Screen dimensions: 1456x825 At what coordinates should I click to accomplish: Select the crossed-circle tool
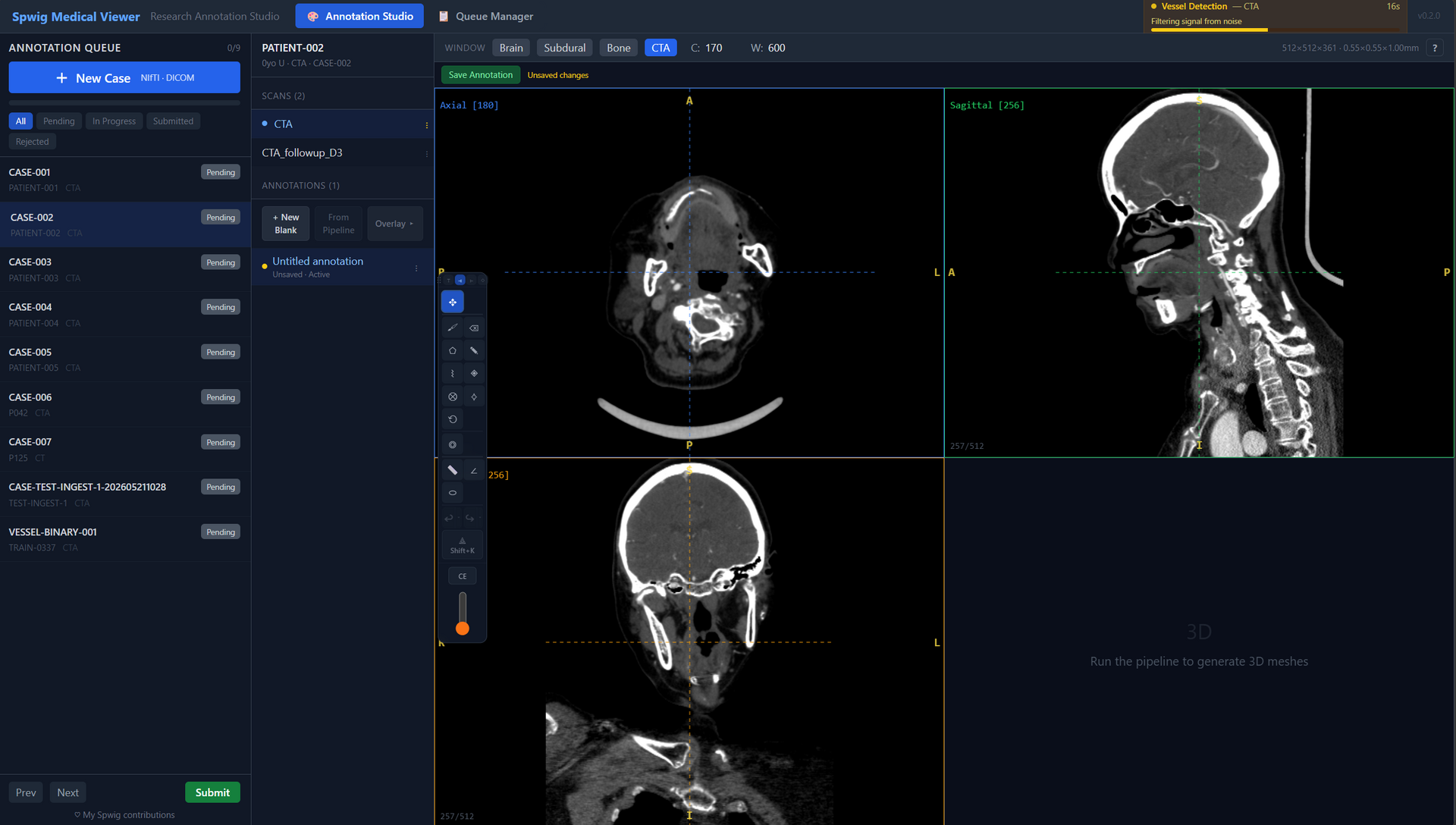pos(453,397)
